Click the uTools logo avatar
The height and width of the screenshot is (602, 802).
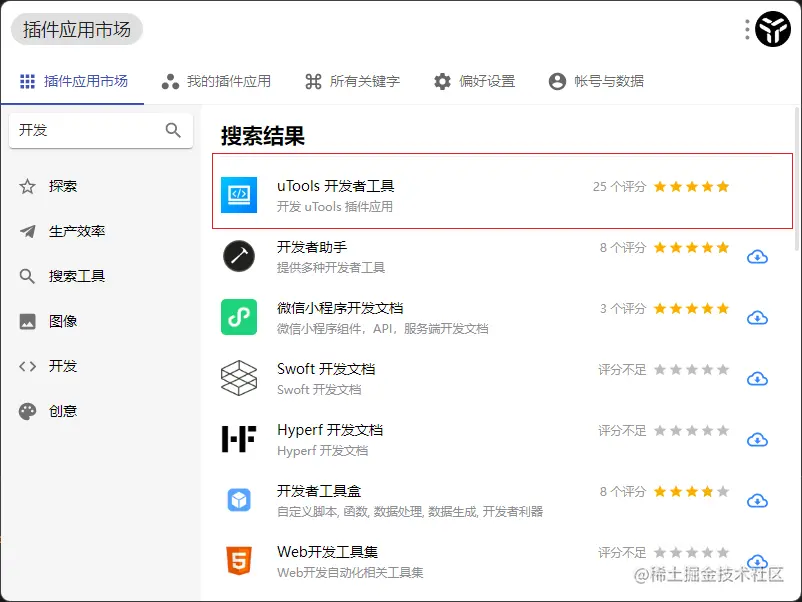tap(772, 29)
